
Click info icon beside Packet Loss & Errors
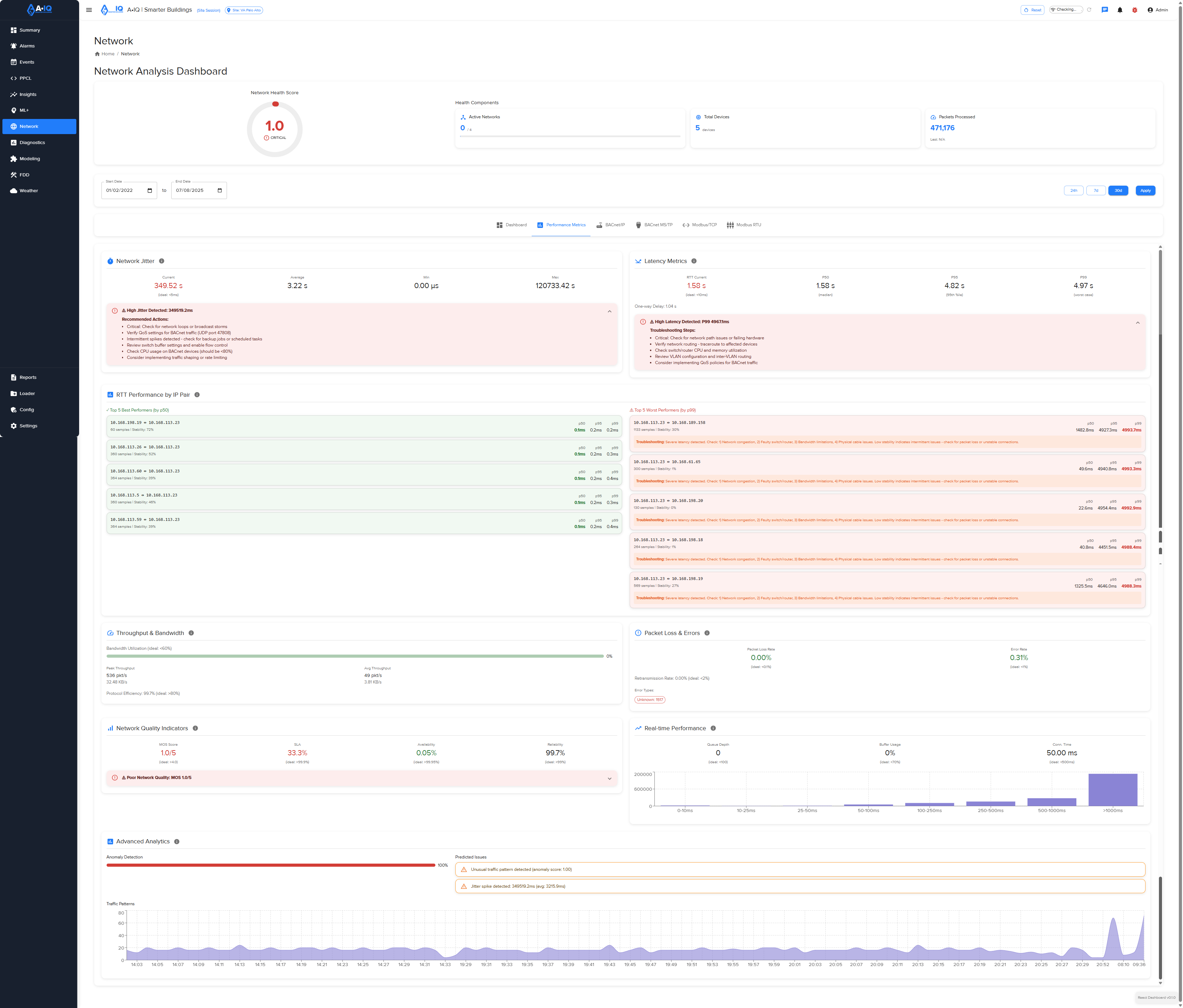[707, 633]
